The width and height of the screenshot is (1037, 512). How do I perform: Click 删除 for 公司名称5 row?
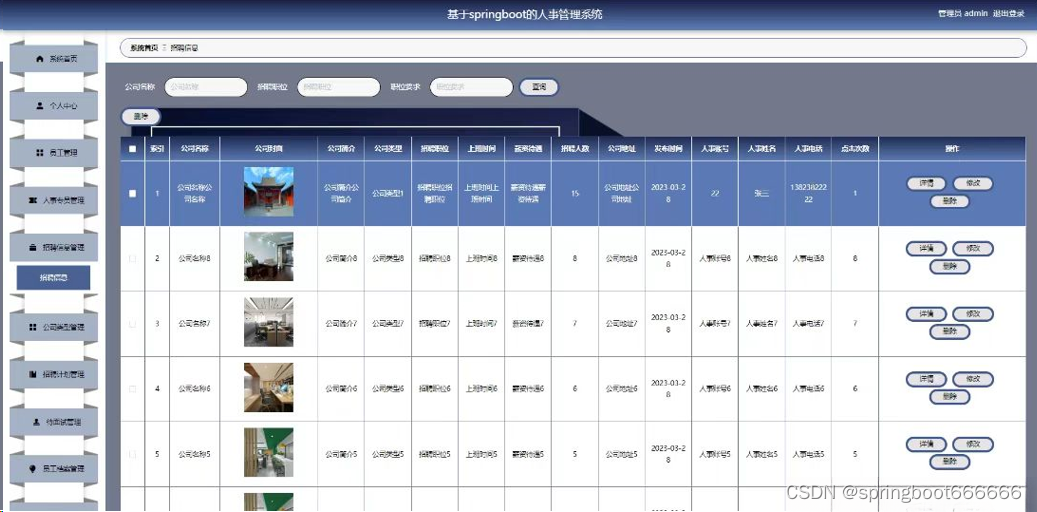tap(950, 461)
